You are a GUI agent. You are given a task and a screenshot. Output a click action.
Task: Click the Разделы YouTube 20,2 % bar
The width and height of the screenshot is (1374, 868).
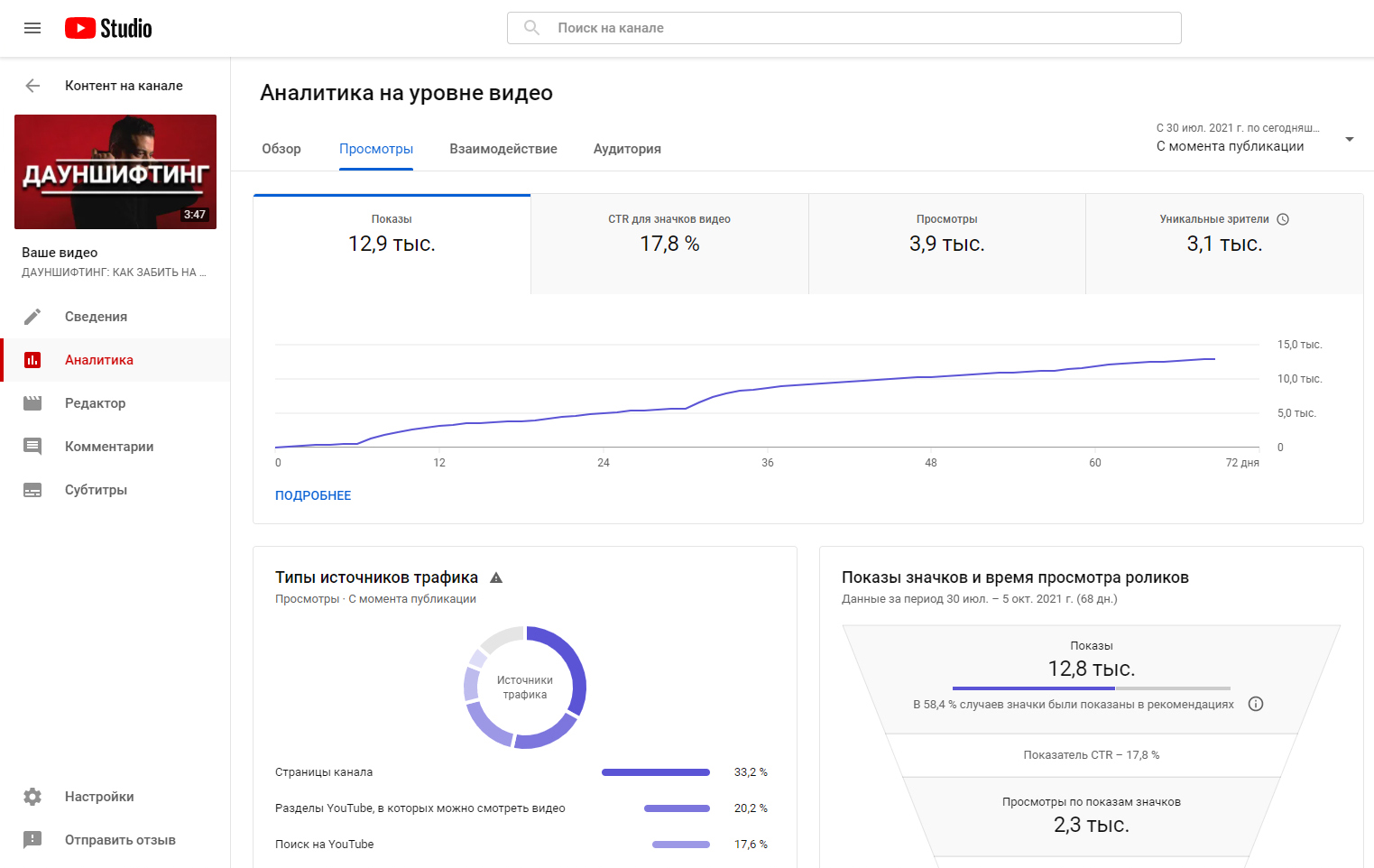tap(677, 808)
